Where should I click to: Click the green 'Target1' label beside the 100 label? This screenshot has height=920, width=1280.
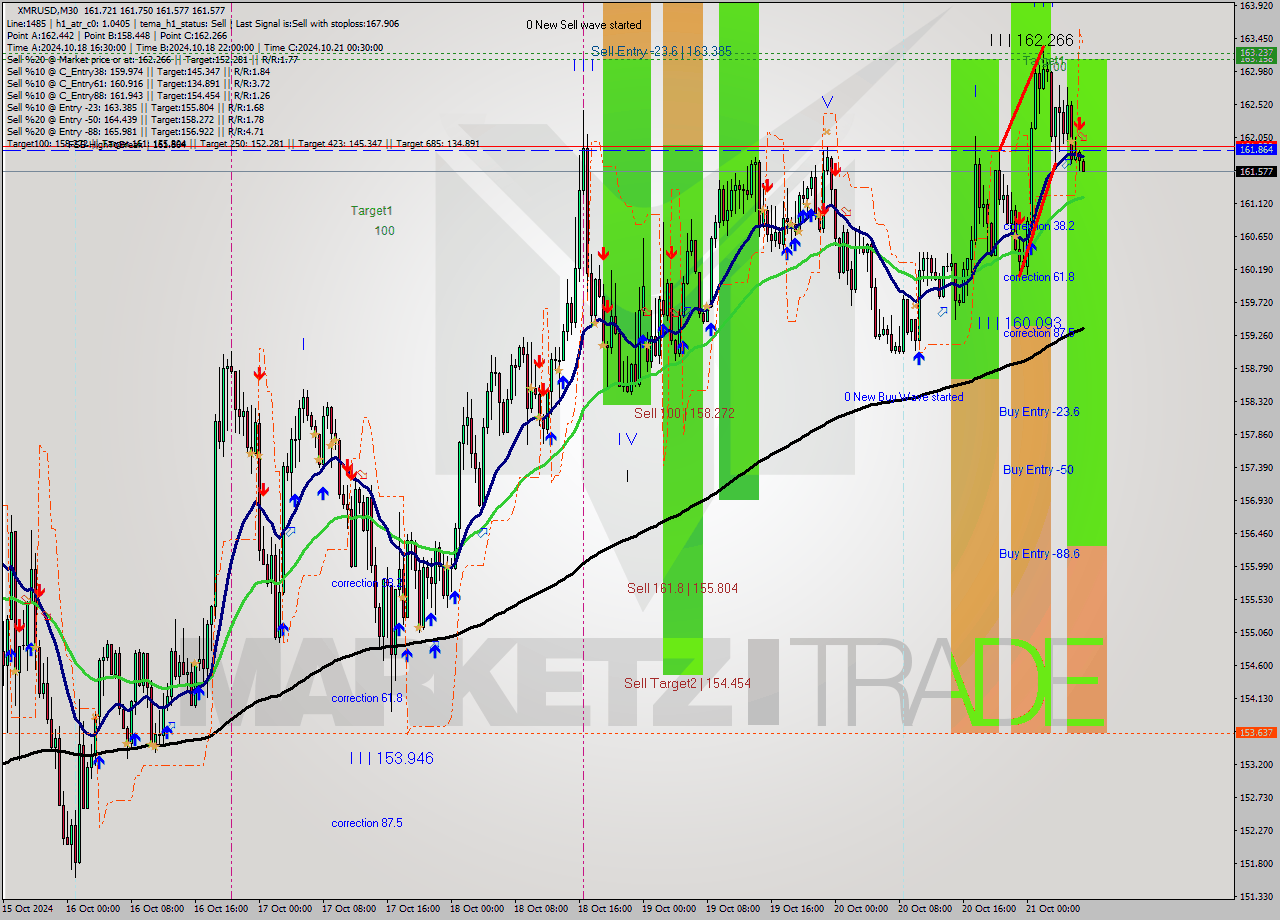(371, 211)
